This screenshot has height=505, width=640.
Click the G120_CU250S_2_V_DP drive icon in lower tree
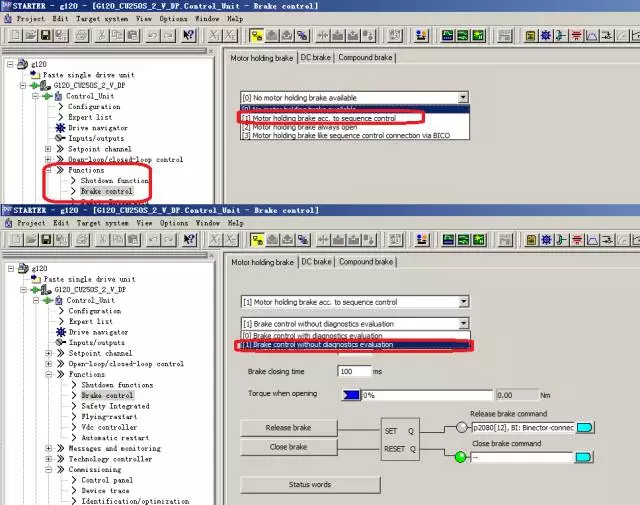[47, 289]
